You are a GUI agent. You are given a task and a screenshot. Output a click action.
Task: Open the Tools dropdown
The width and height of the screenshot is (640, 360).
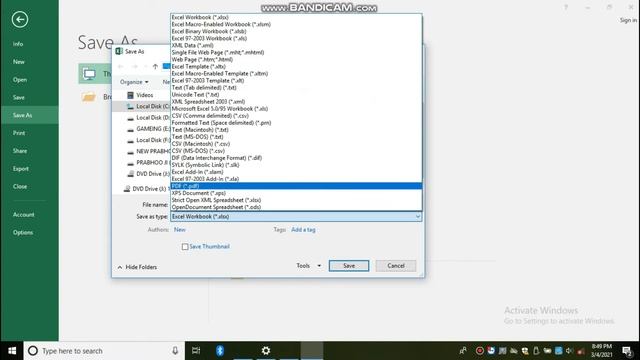pyautogui.click(x=309, y=266)
